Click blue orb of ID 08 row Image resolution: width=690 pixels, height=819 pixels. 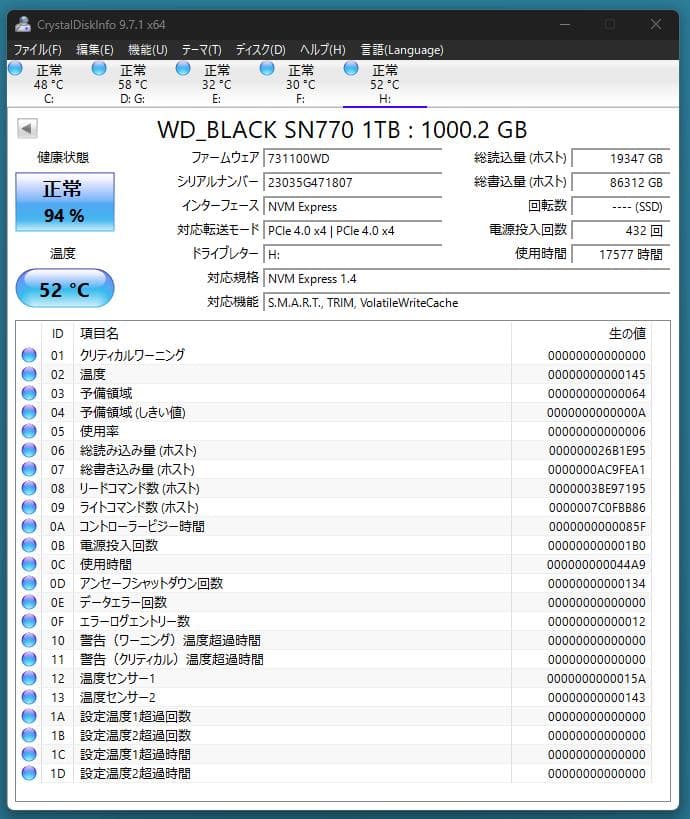[29, 488]
